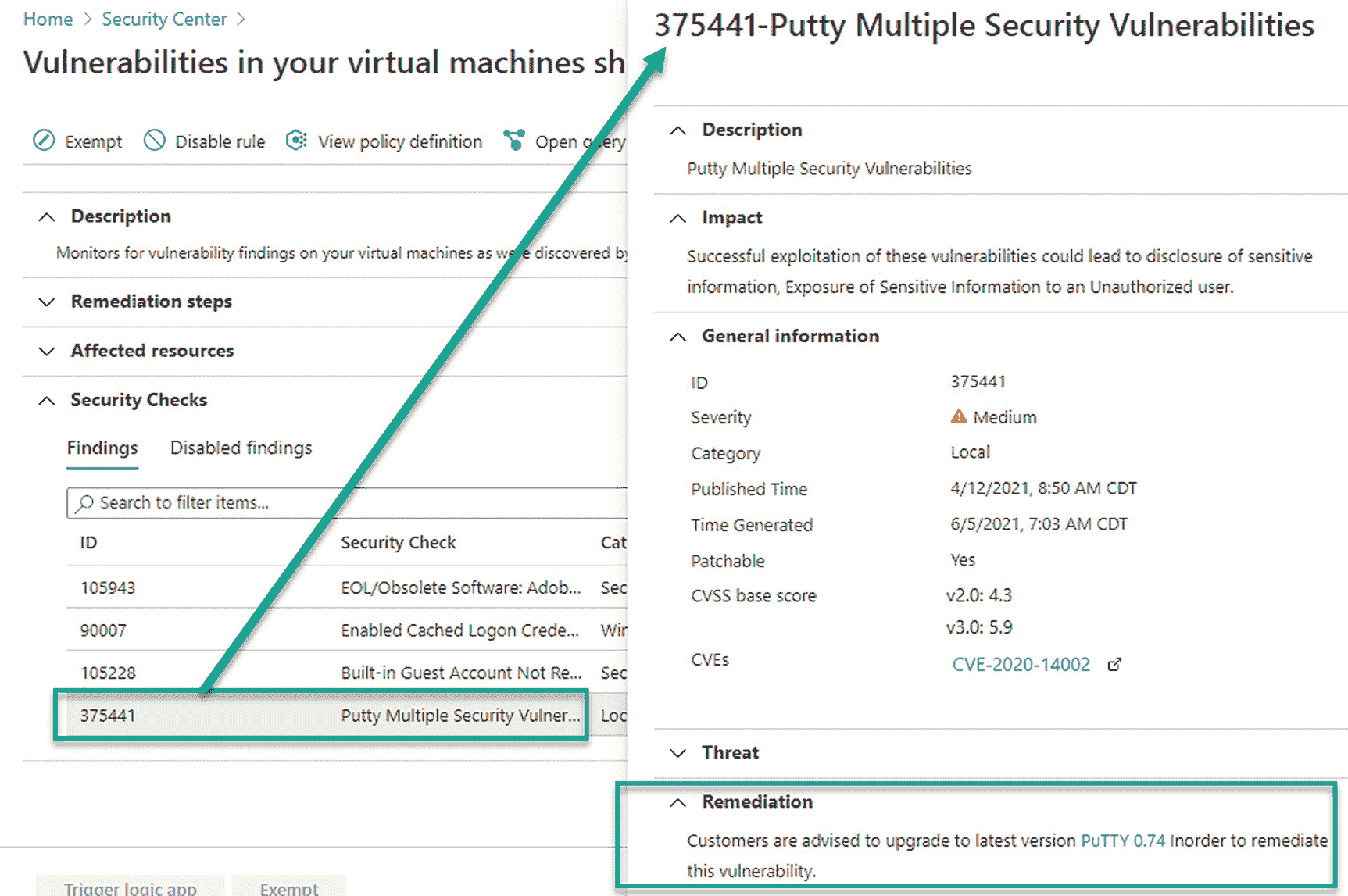Select finding row with ID 105228
This screenshot has height=896, width=1348.
tap(347, 673)
